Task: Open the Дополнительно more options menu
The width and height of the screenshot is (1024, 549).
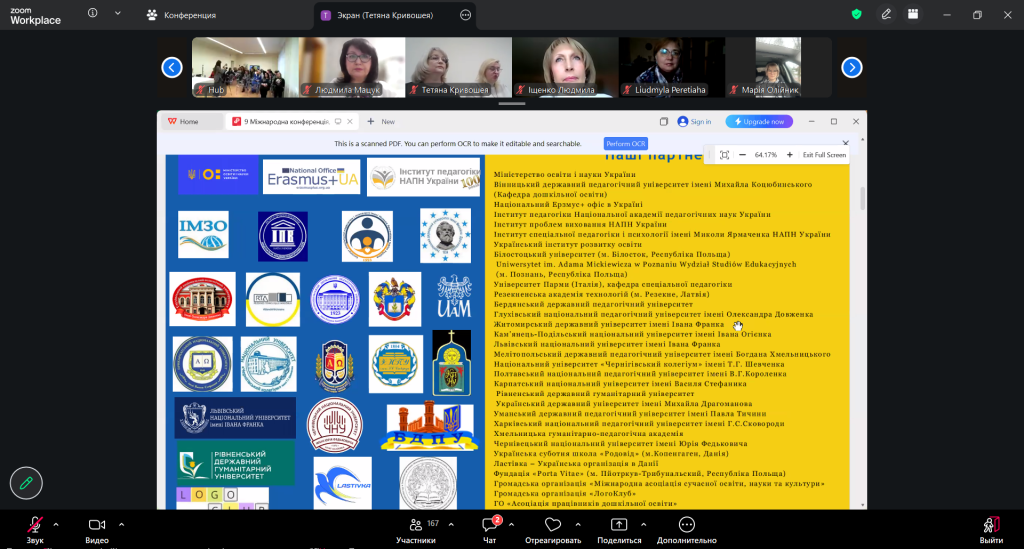Action: (686, 525)
